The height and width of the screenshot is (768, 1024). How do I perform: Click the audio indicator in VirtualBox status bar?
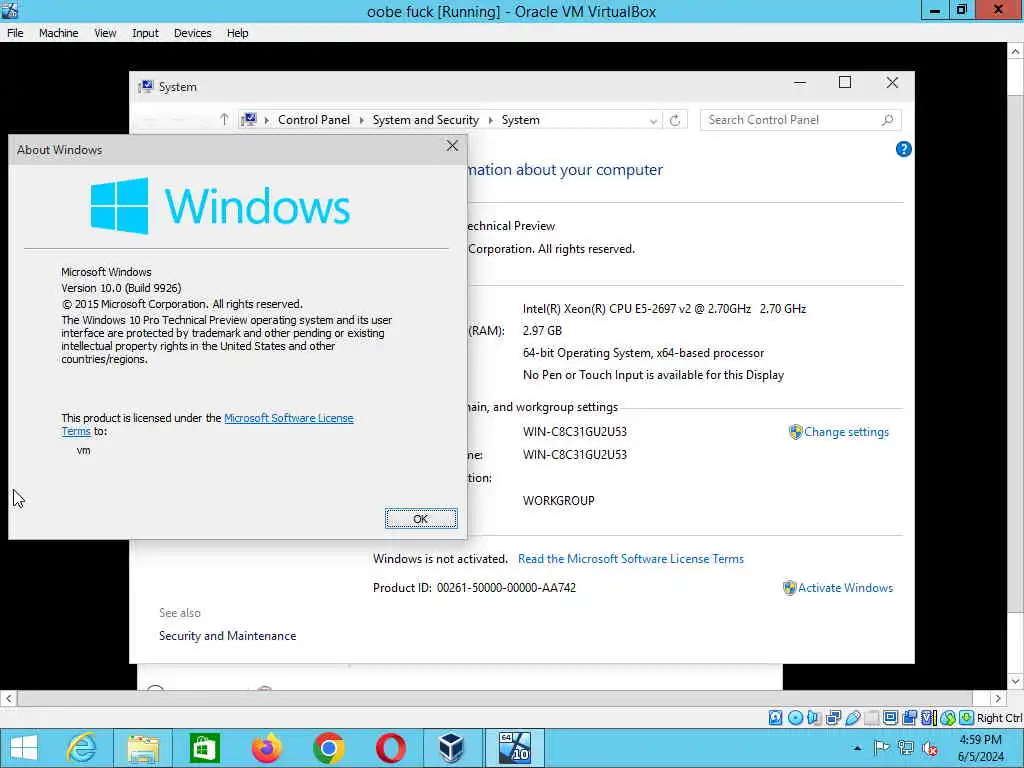point(814,718)
